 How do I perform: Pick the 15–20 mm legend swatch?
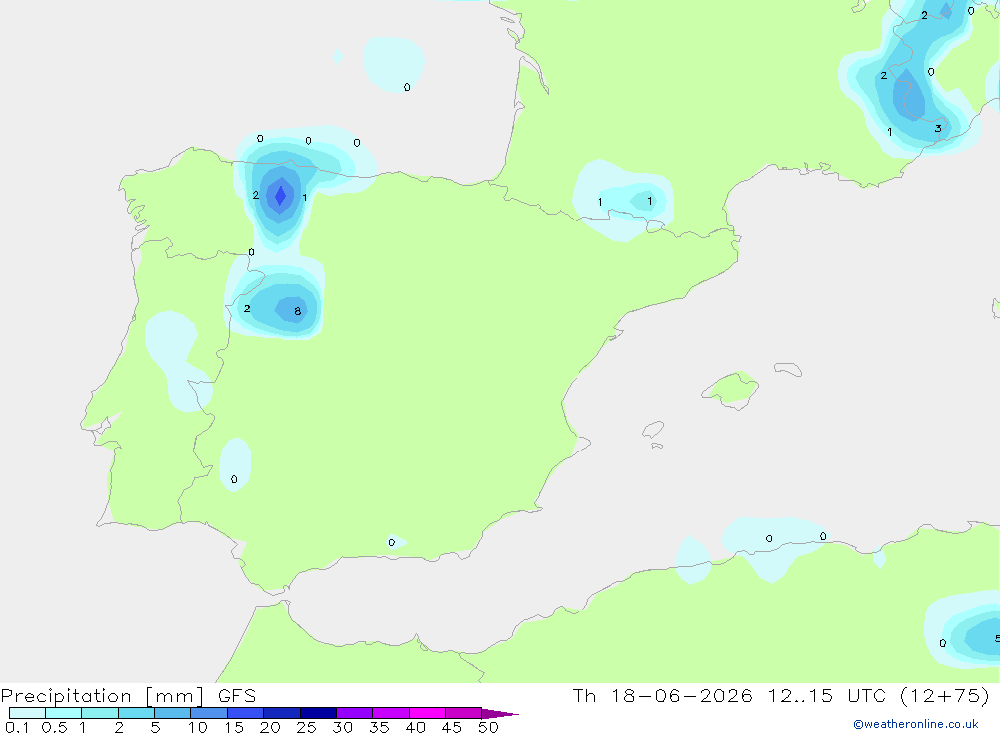(245, 713)
